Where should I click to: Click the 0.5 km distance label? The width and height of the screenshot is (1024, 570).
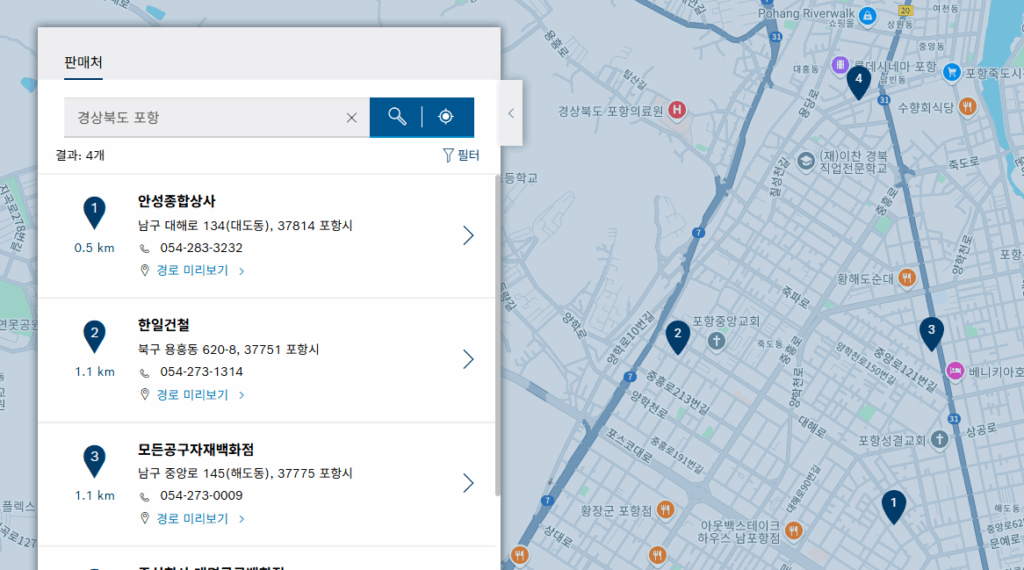click(x=94, y=248)
